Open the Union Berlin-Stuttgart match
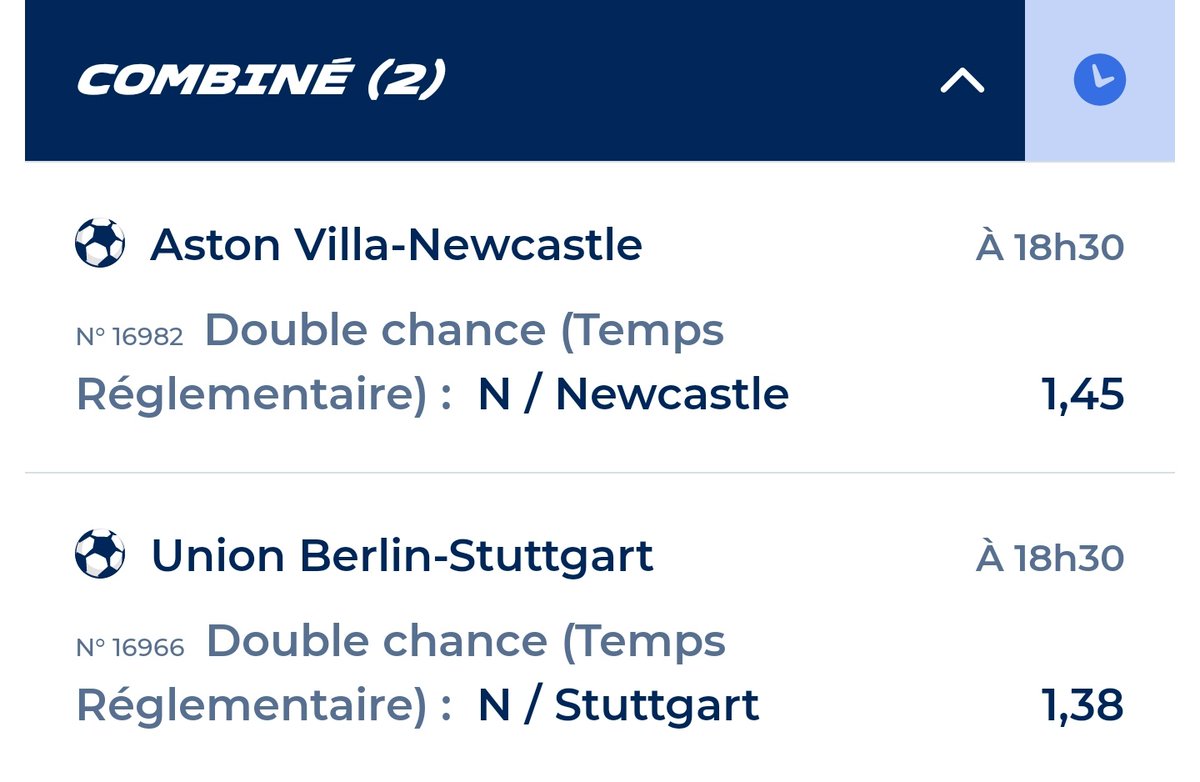This screenshot has height=782, width=1200. click(x=402, y=556)
